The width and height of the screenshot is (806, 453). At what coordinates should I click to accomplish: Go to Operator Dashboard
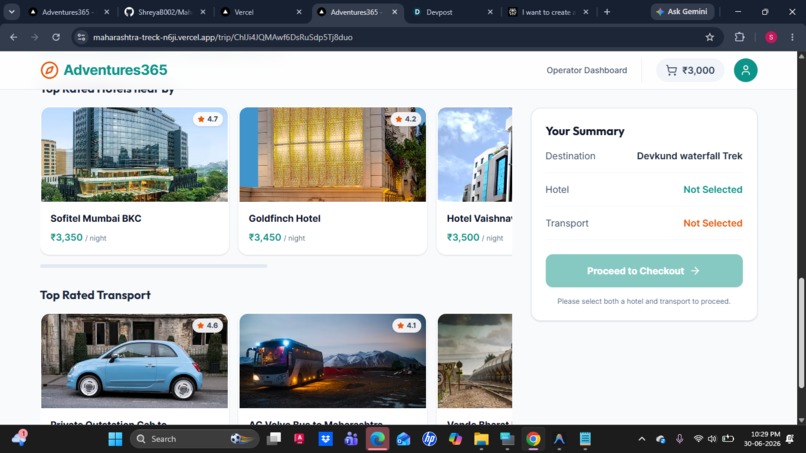[x=587, y=70]
